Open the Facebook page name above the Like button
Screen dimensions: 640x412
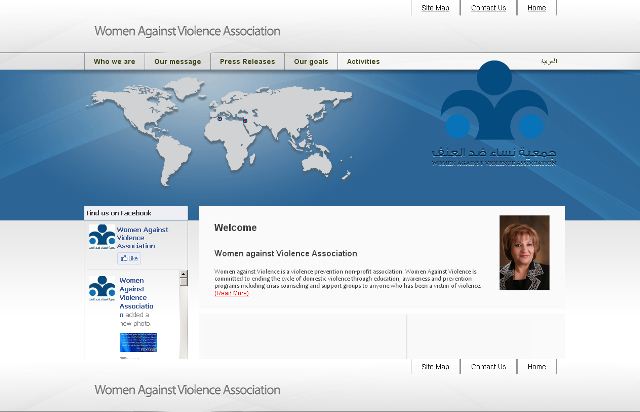click(x=142, y=238)
